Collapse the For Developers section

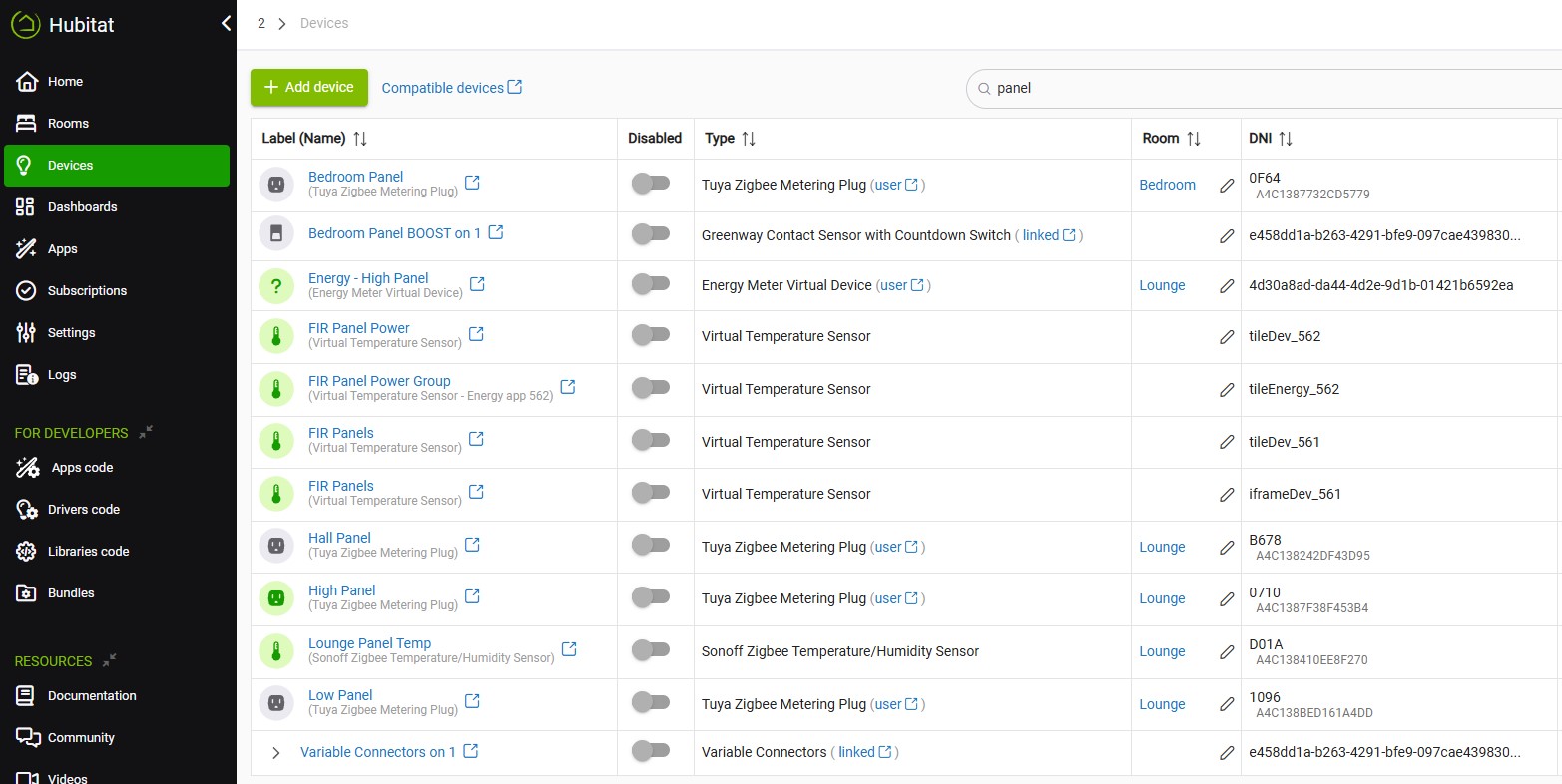(146, 432)
